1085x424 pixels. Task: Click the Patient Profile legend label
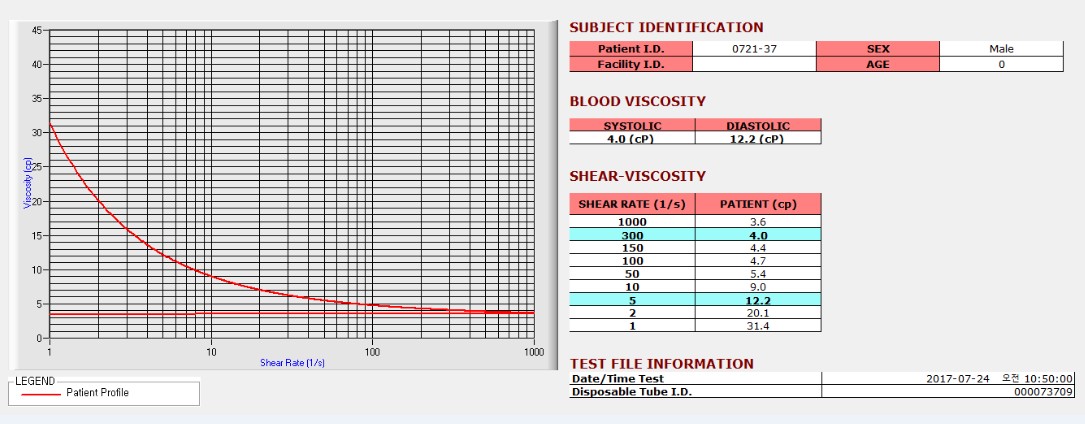[x=98, y=393]
